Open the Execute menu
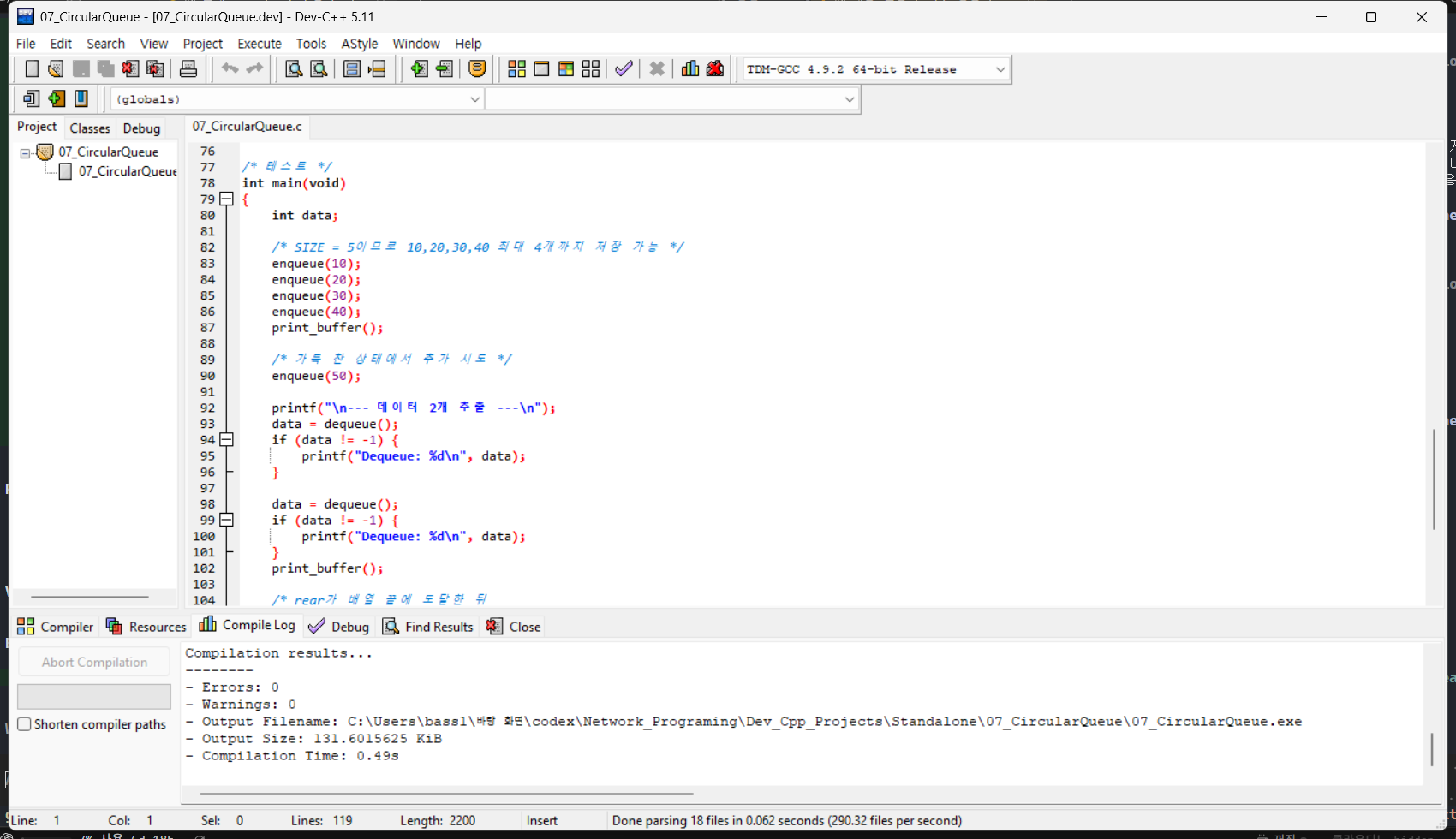This screenshot has height=839, width=1456. click(259, 44)
